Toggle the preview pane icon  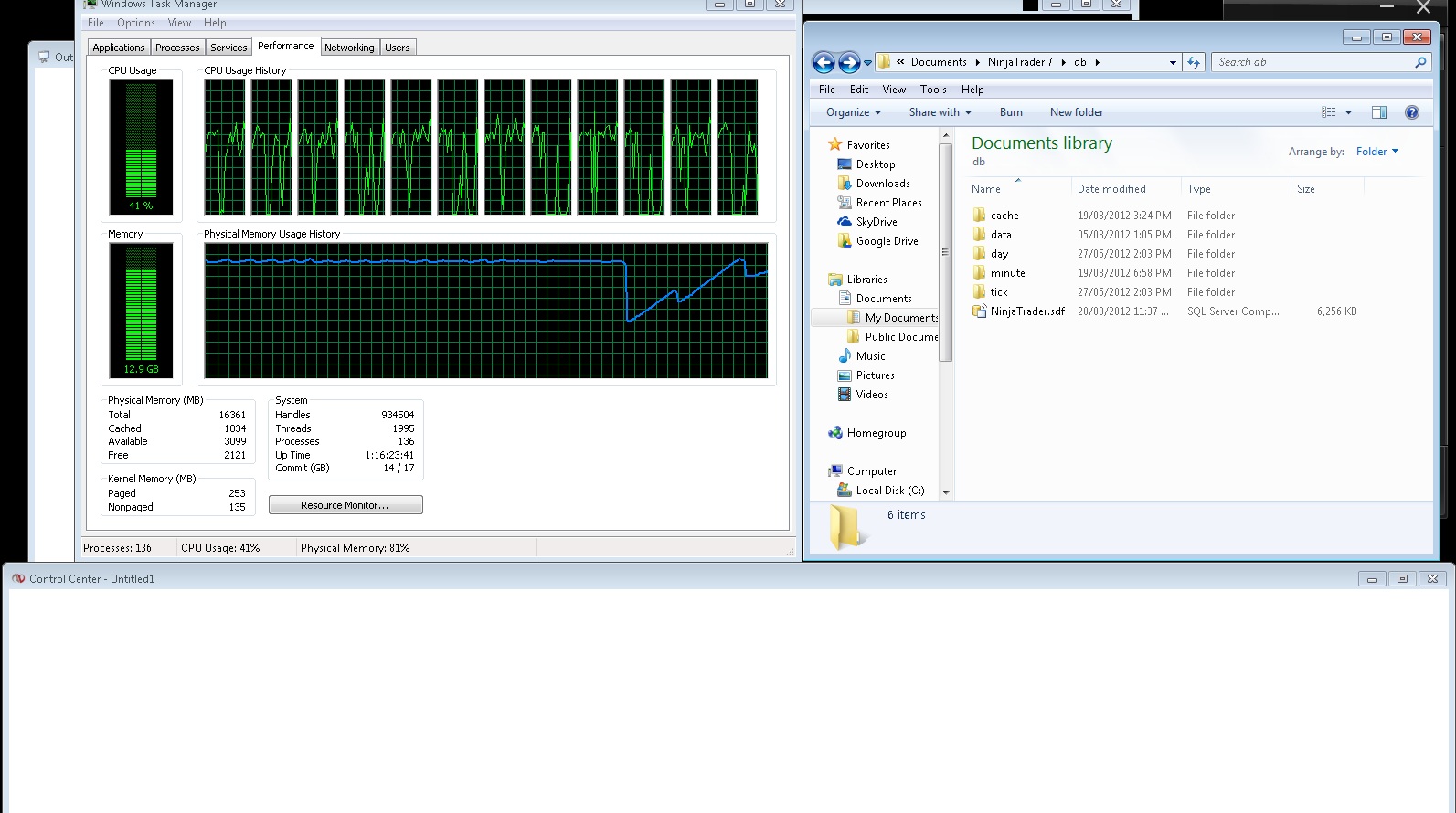click(1378, 112)
